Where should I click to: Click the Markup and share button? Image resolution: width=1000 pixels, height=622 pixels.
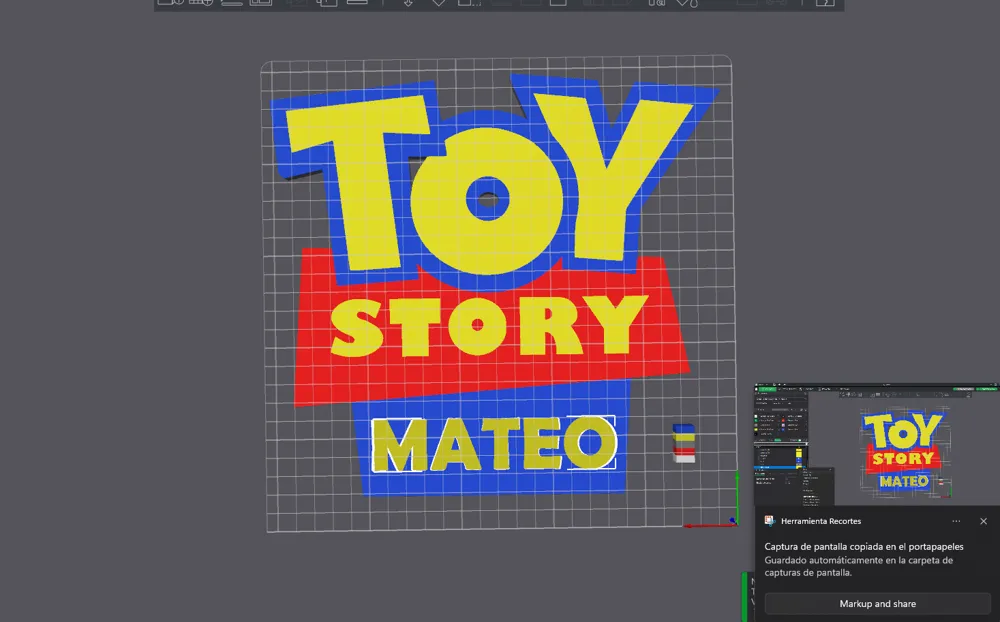pyautogui.click(x=877, y=603)
